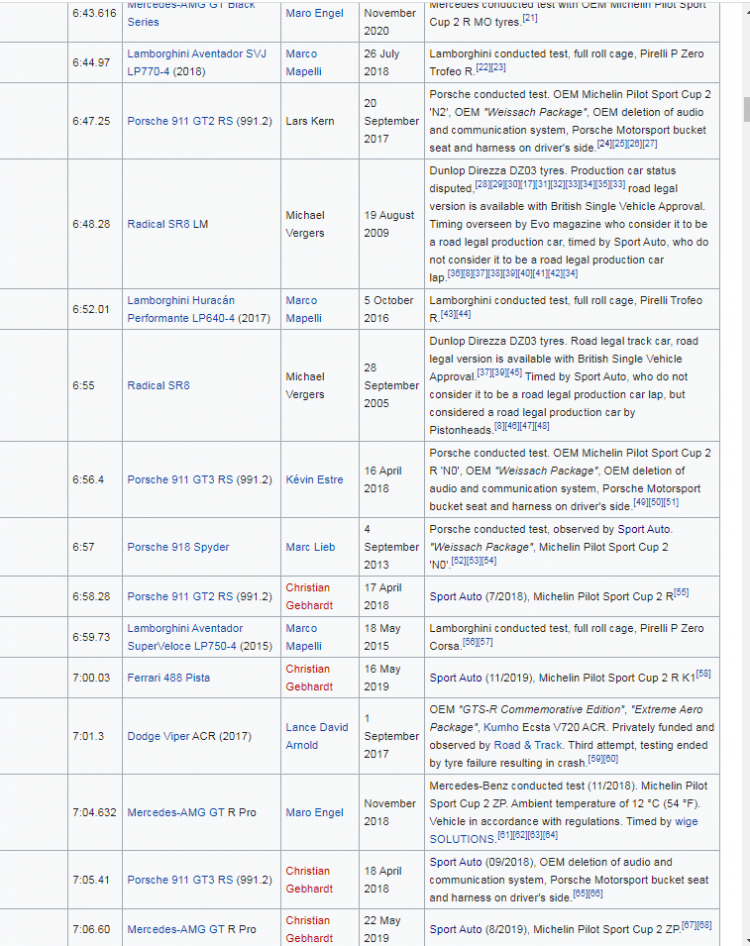Open citation [55] in the 6:58.28 row
The image size is (750, 946).
click(x=681, y=592)
